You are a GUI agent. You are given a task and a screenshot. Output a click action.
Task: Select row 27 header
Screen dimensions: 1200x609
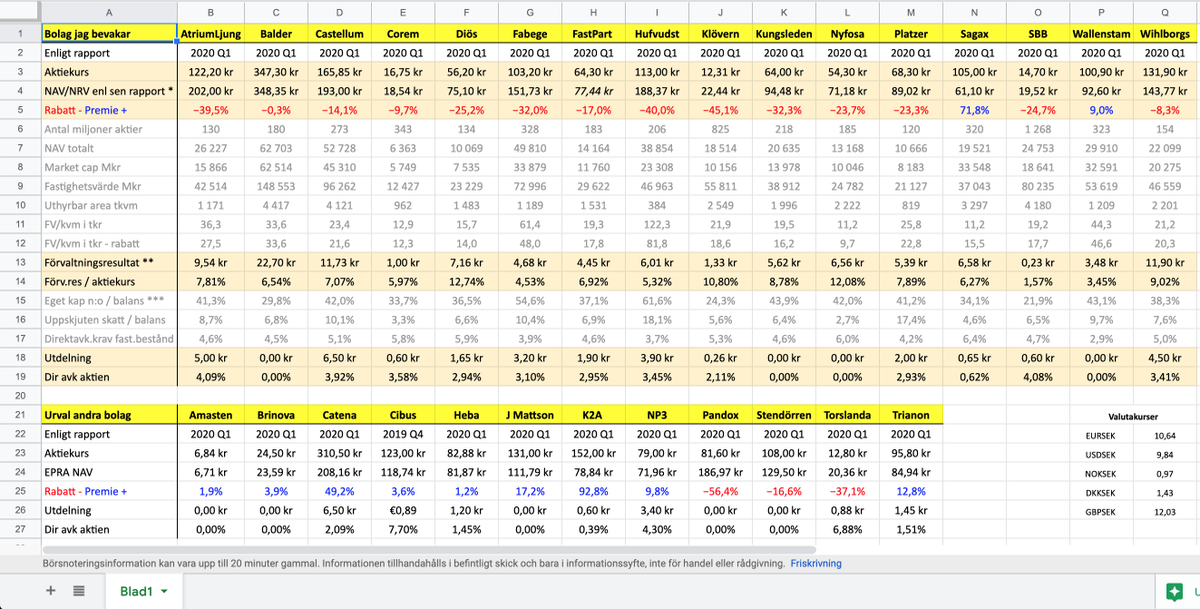tap(20, 529)
